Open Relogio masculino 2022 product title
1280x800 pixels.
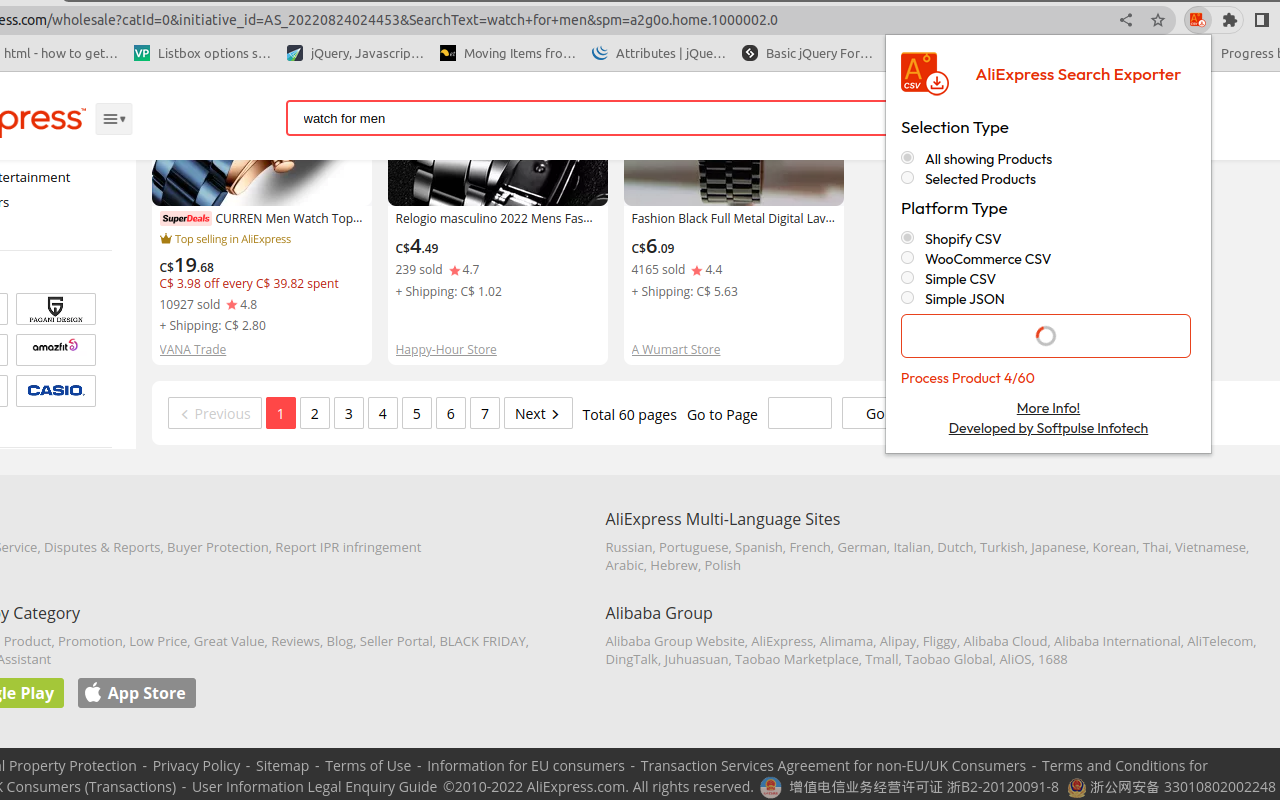pos(494,218)
